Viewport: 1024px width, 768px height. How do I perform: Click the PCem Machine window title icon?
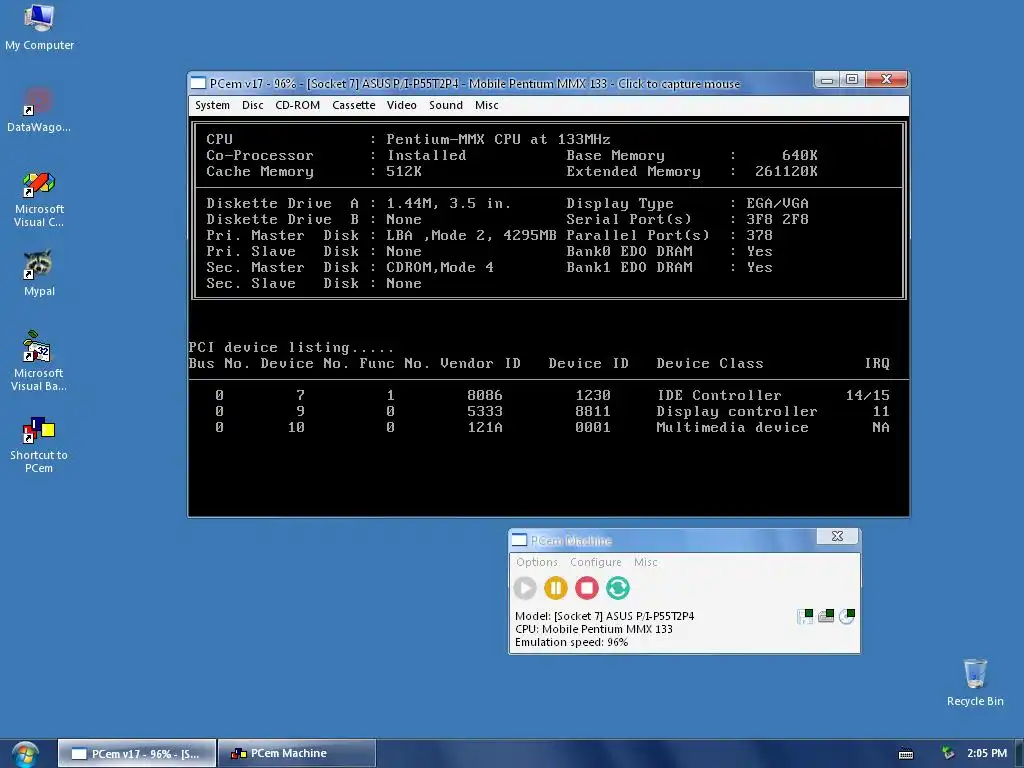click(x=519, y=540)
